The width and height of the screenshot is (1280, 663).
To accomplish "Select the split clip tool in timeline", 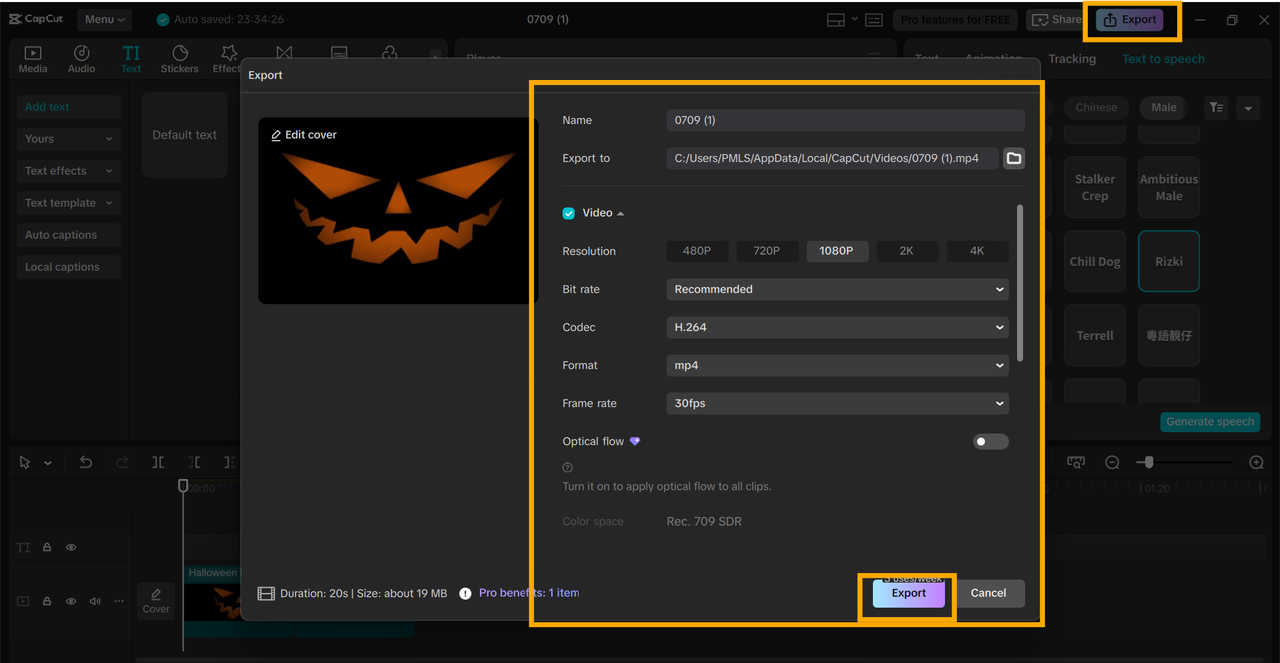I will point(158,462).
